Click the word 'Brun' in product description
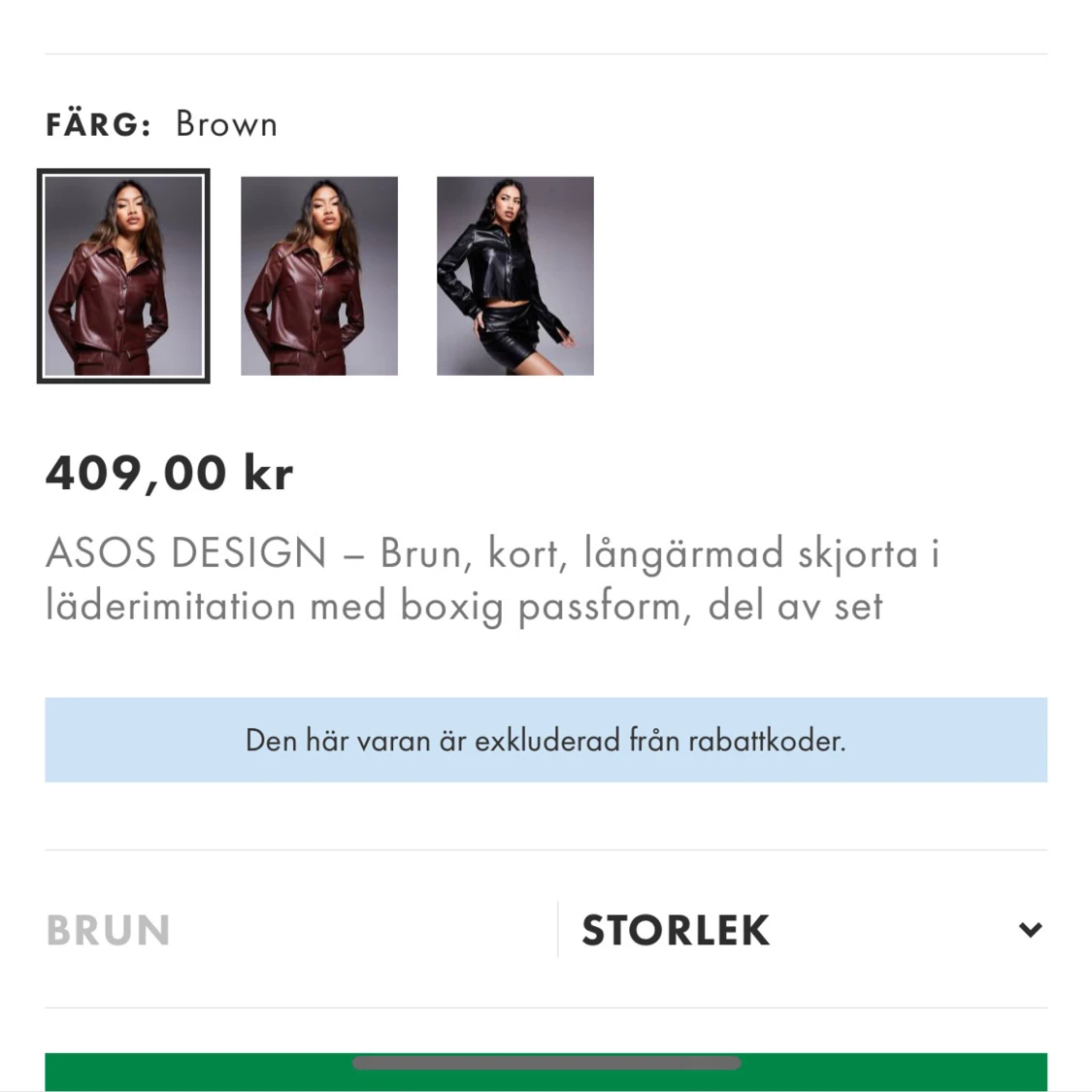1092x1092 pixels. 419,553
